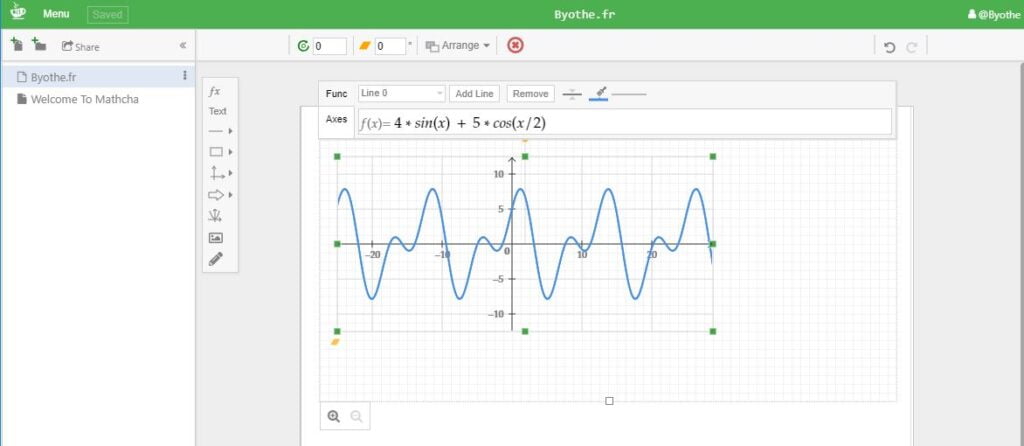Click the f(x) formula input field

624,123
